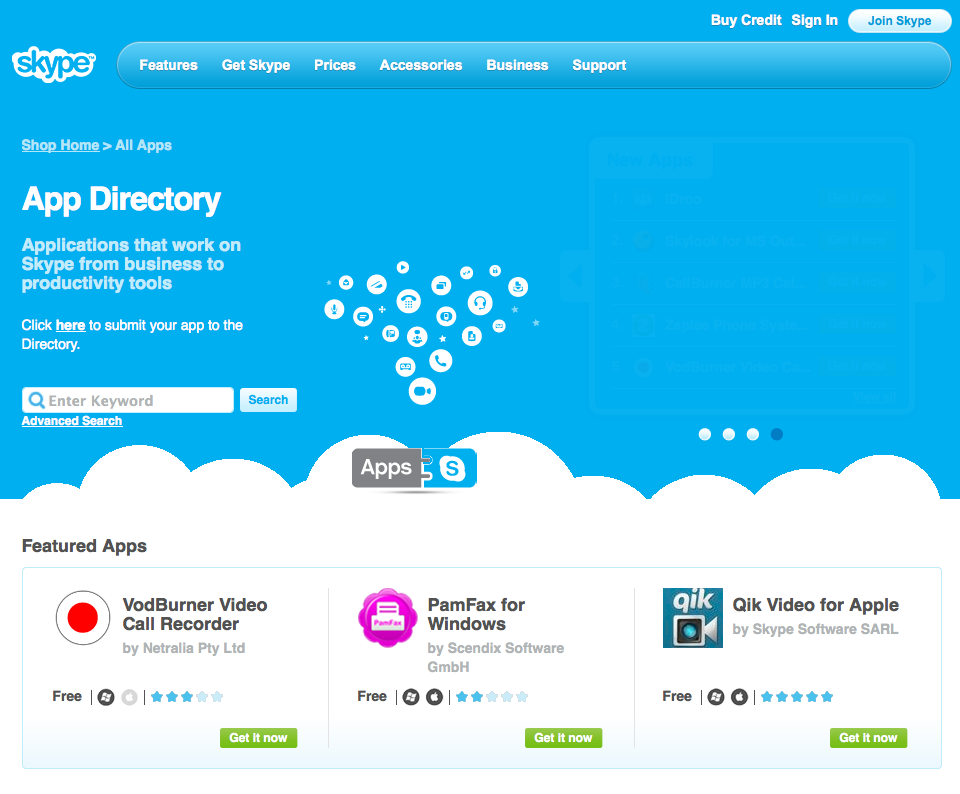Click the Sign In link
Image resolution: width=960 pixels, height=794 pixels.
pyautogui.click(x=814, y=20)
